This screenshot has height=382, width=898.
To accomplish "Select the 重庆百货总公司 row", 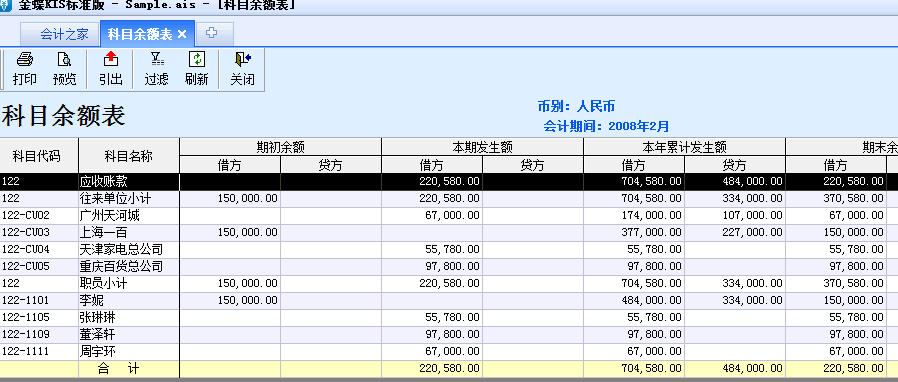I will (449, 266).
